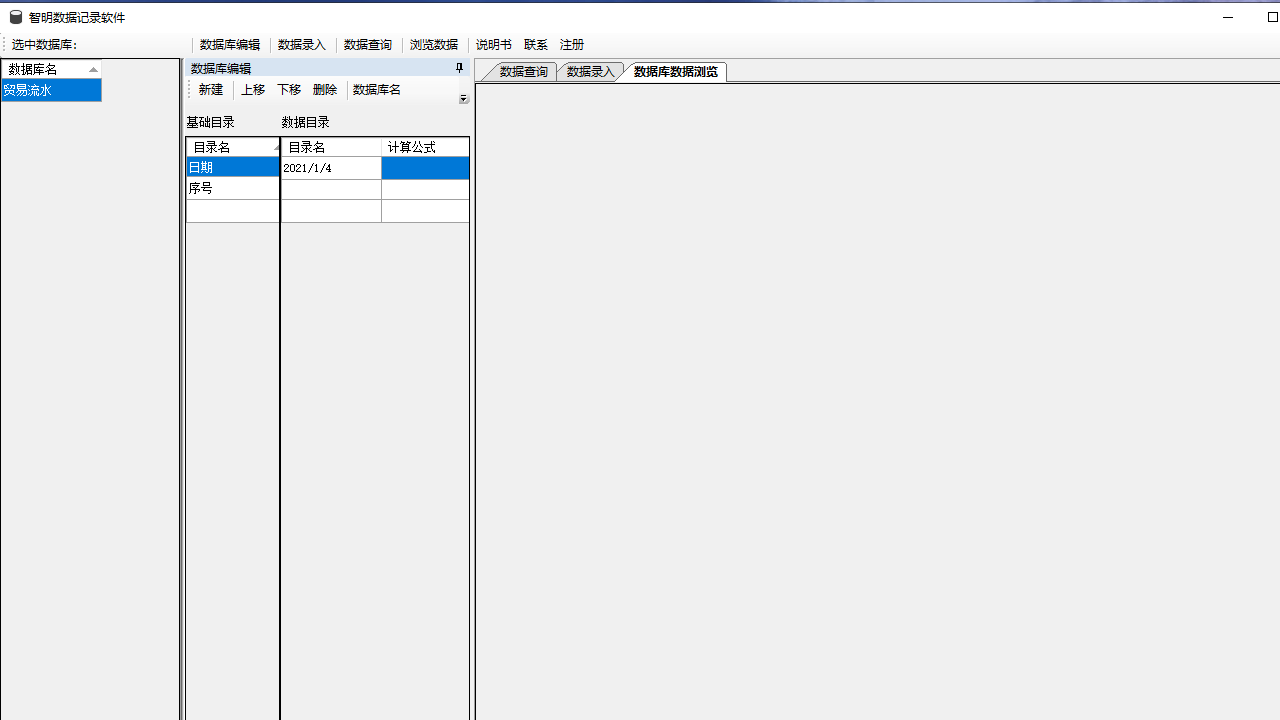The image size is (1280, 720).
Task: Click the database app icon in title bar
Action: (x=16, y=17)
